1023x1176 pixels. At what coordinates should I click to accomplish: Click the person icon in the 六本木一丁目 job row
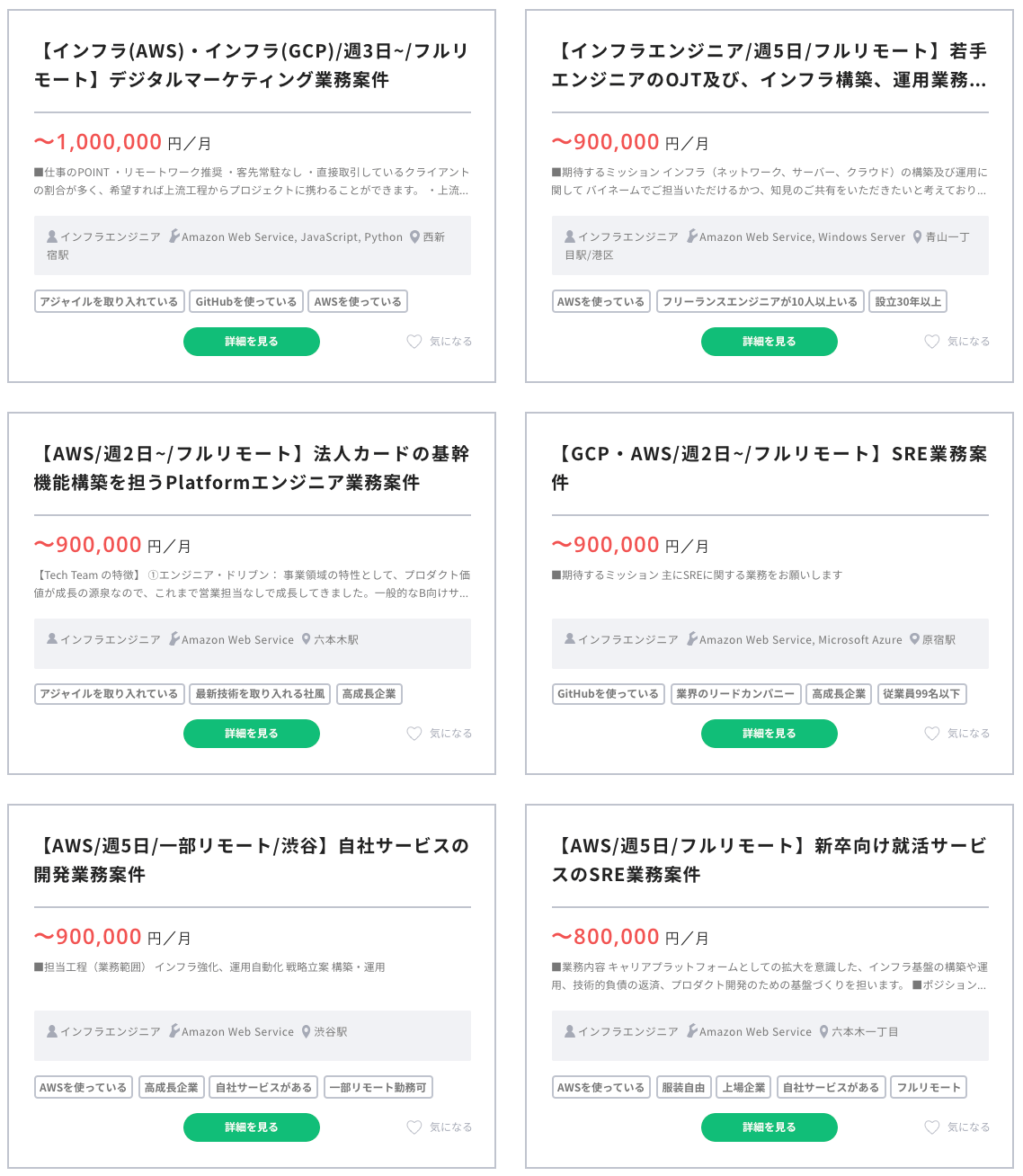[x=570, y=1031]
